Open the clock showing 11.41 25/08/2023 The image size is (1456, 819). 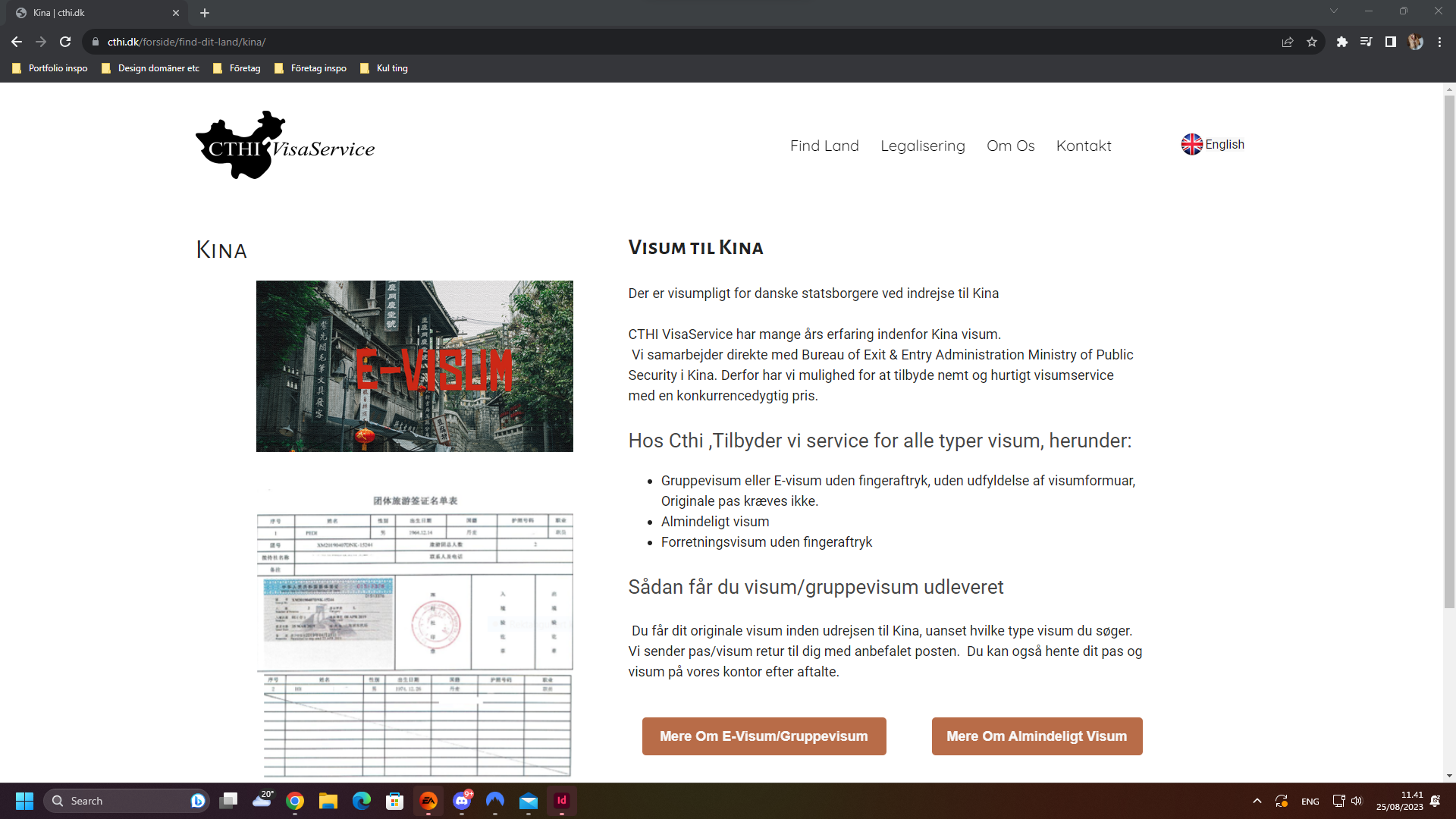(x=1399, y=801)
